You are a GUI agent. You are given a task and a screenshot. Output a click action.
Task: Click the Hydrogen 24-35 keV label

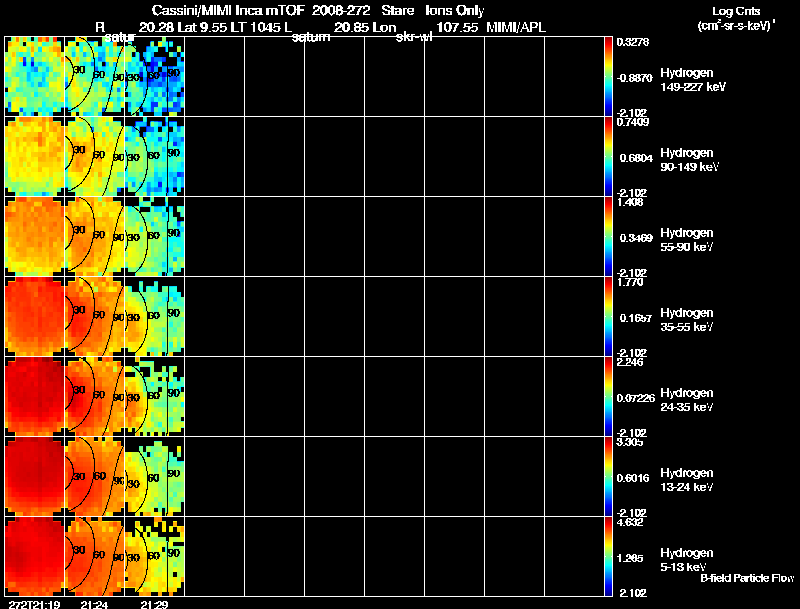(x=687, y=400)
